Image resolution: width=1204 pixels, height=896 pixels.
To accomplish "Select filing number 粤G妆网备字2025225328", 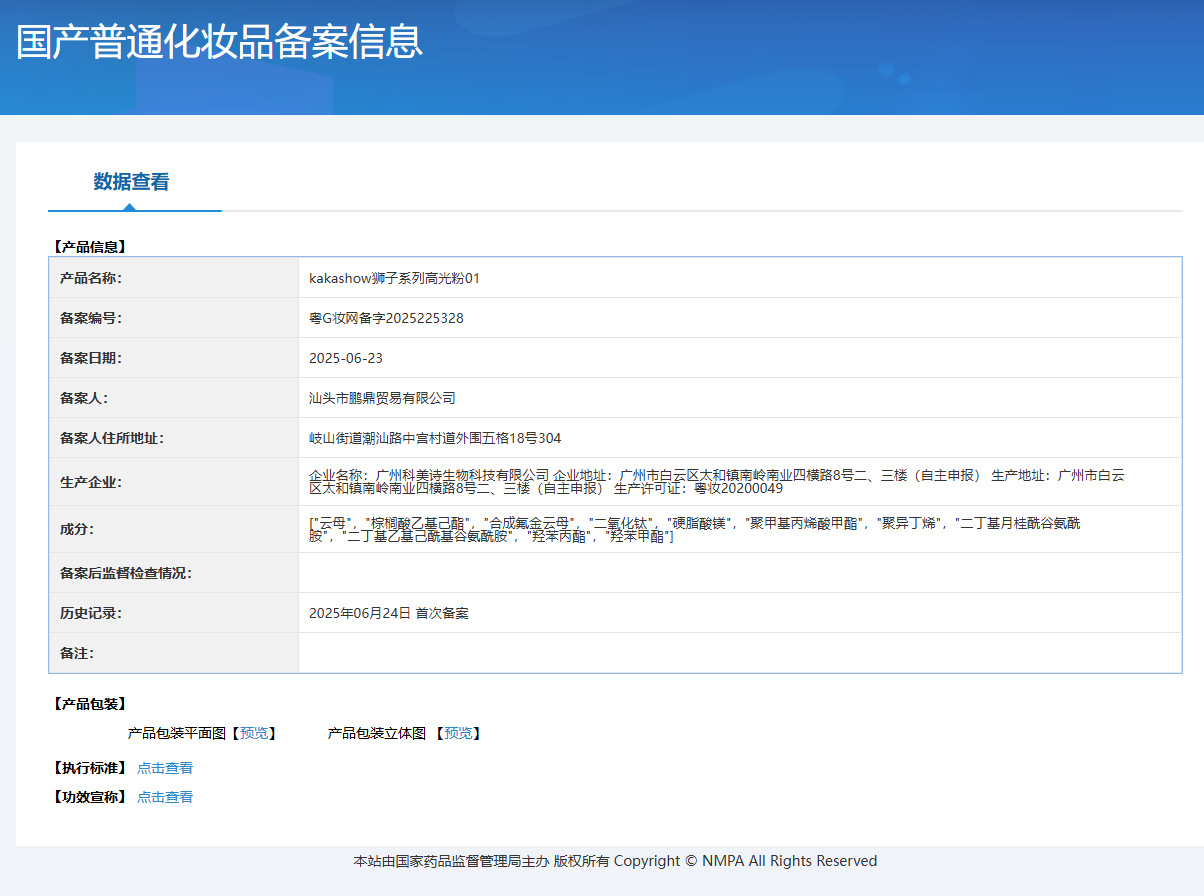I will (x=386, y=318).
